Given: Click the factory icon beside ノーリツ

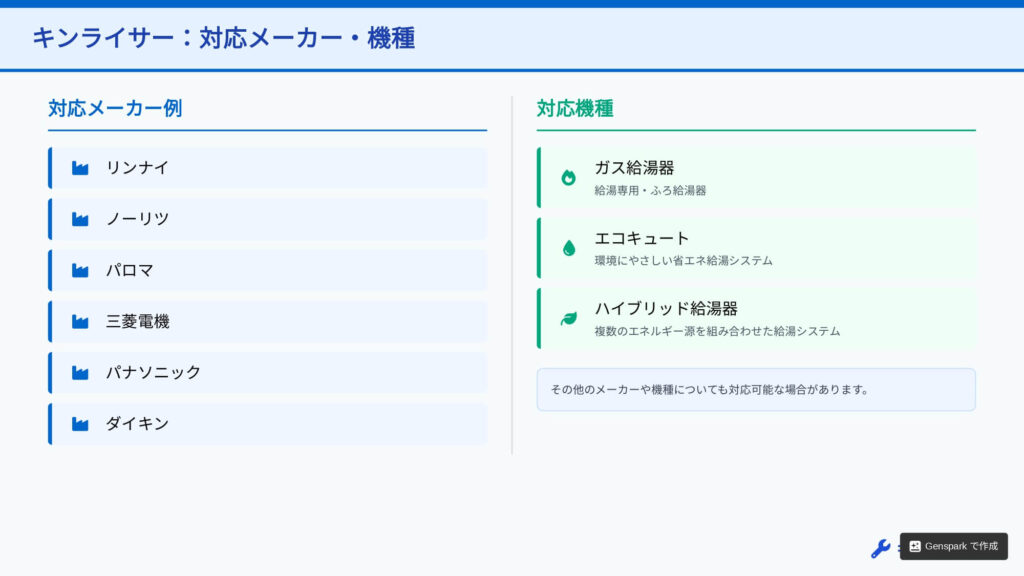Looking at the screenshot, I should click(x=80, y=219).
